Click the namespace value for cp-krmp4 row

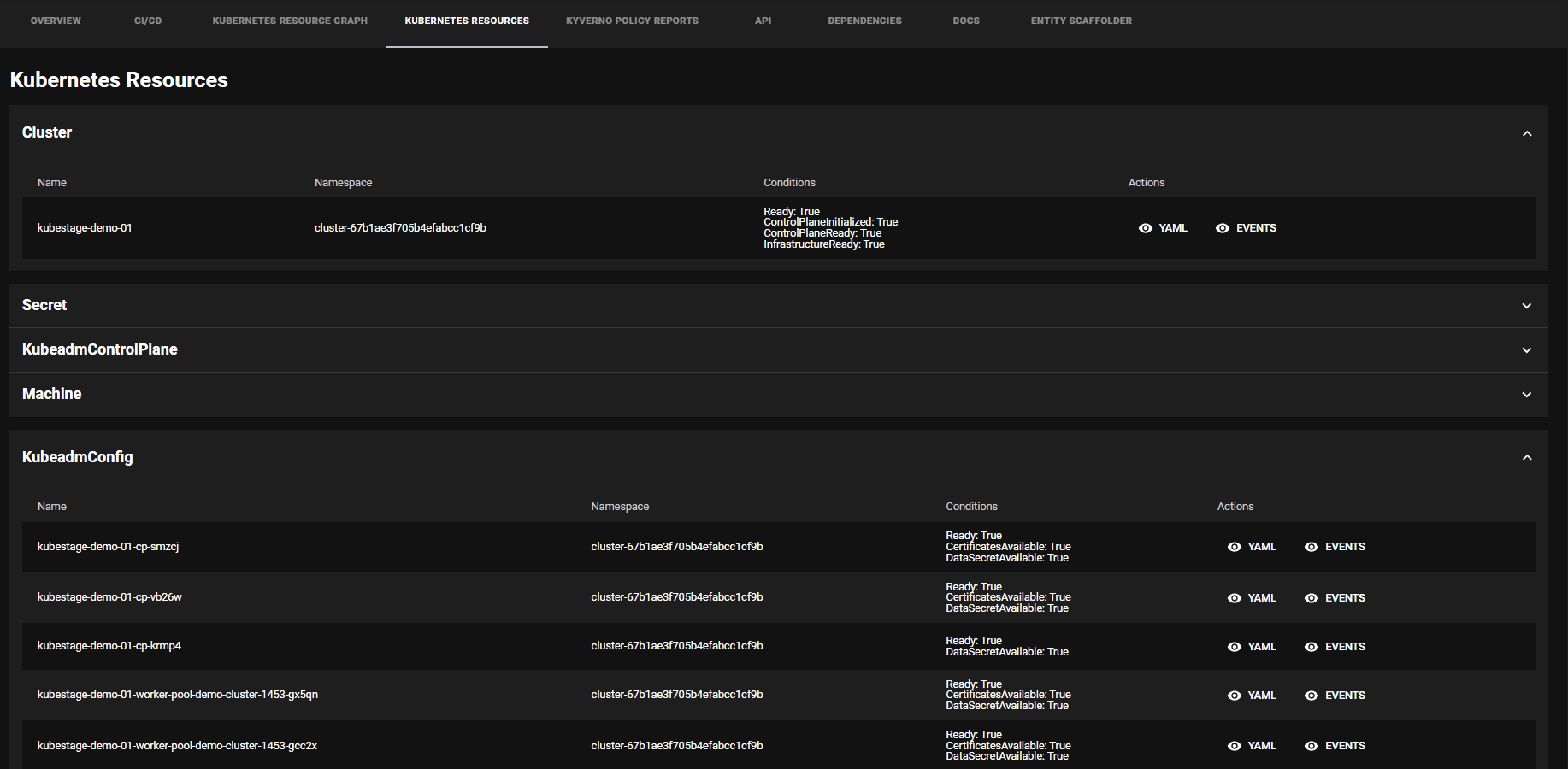tap(677, 646)
